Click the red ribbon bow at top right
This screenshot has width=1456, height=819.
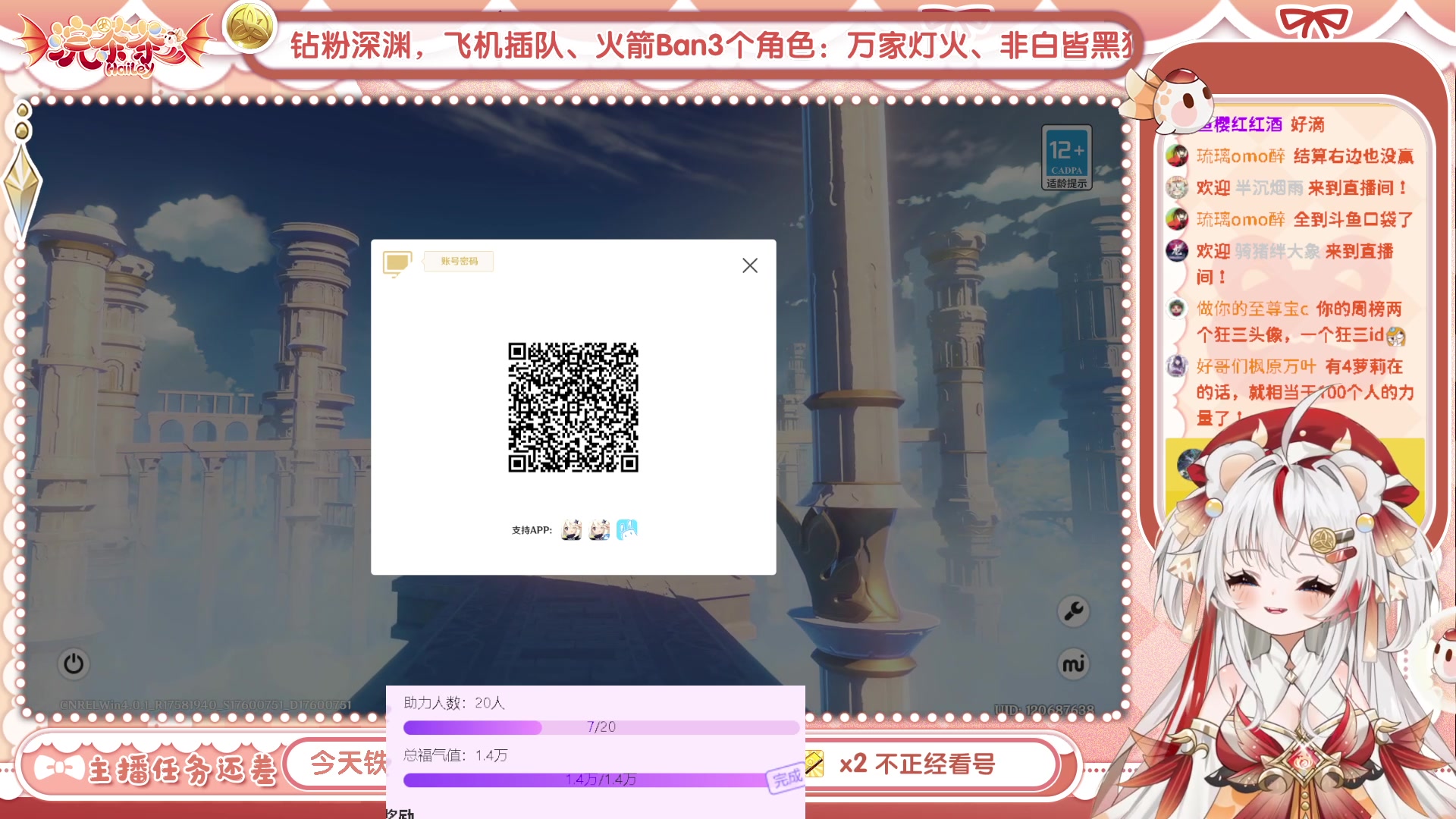1314,21
